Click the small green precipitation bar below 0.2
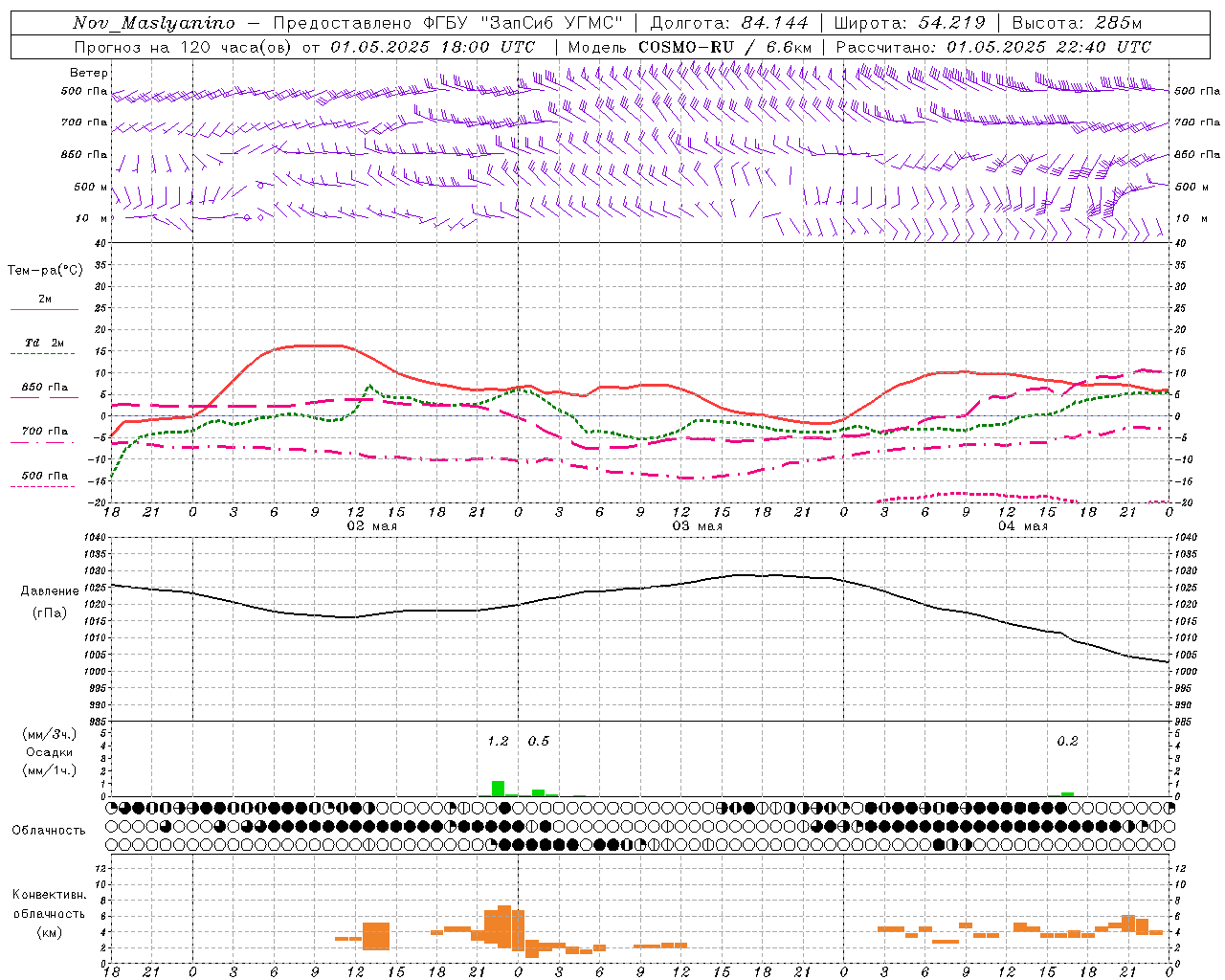The height and width of the screenshot is (980, 1225). [x=1067, y=794]
